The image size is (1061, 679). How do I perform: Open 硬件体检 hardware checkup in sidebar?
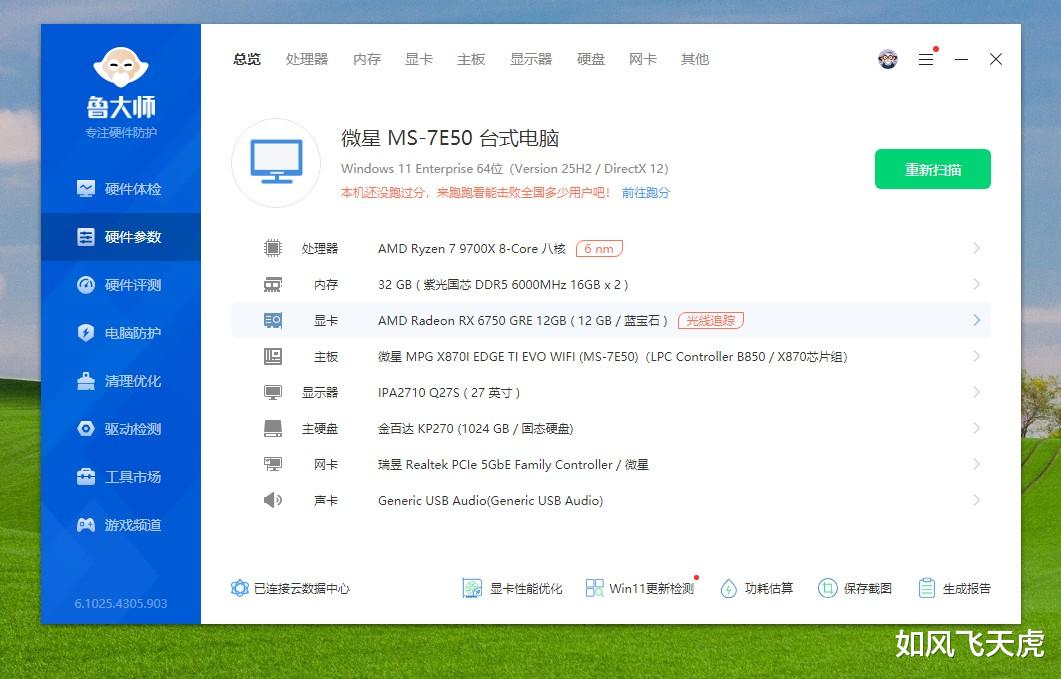120,189
